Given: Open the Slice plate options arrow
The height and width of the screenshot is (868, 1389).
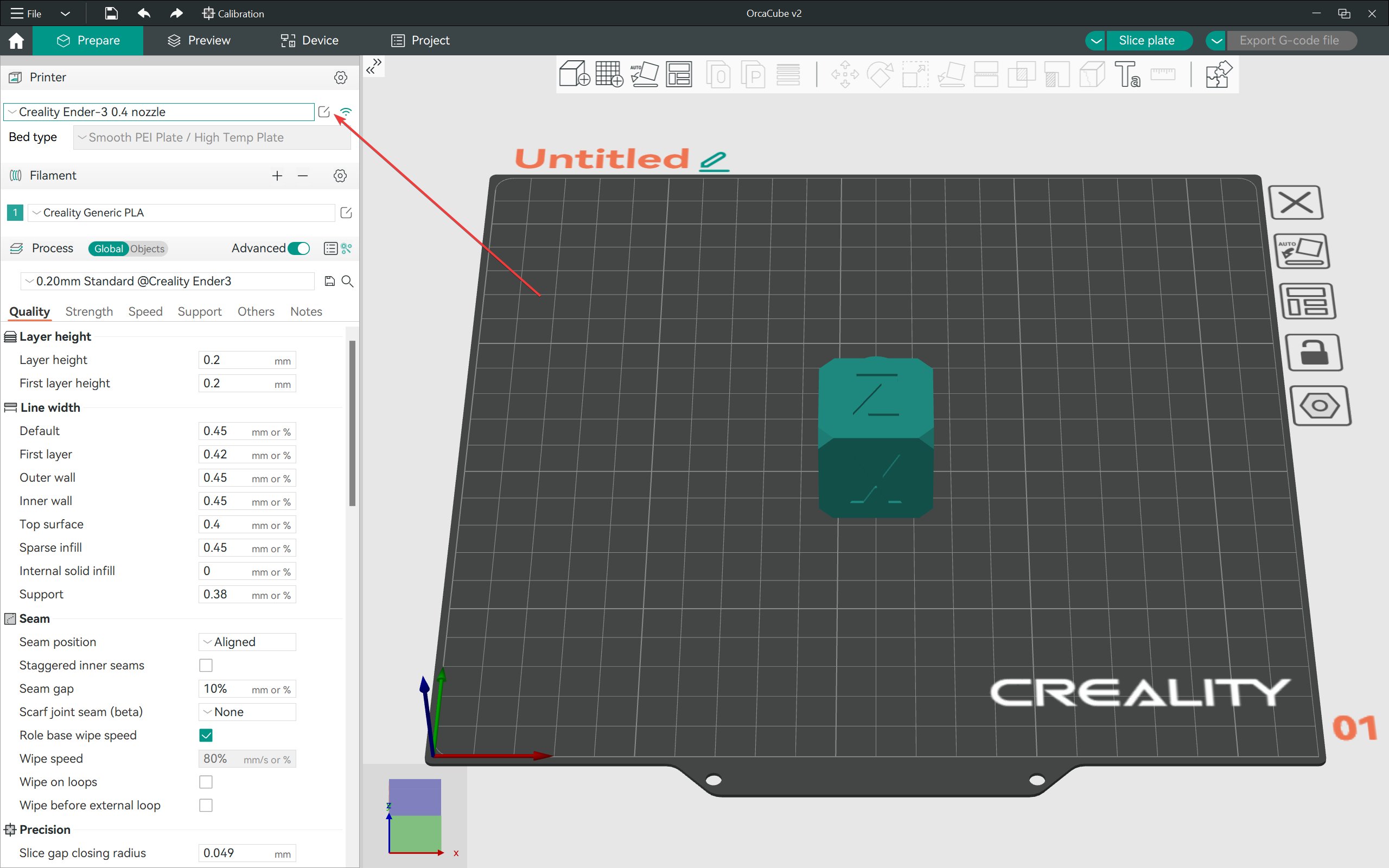Looking at the screenshot, I should point(1095,41).
